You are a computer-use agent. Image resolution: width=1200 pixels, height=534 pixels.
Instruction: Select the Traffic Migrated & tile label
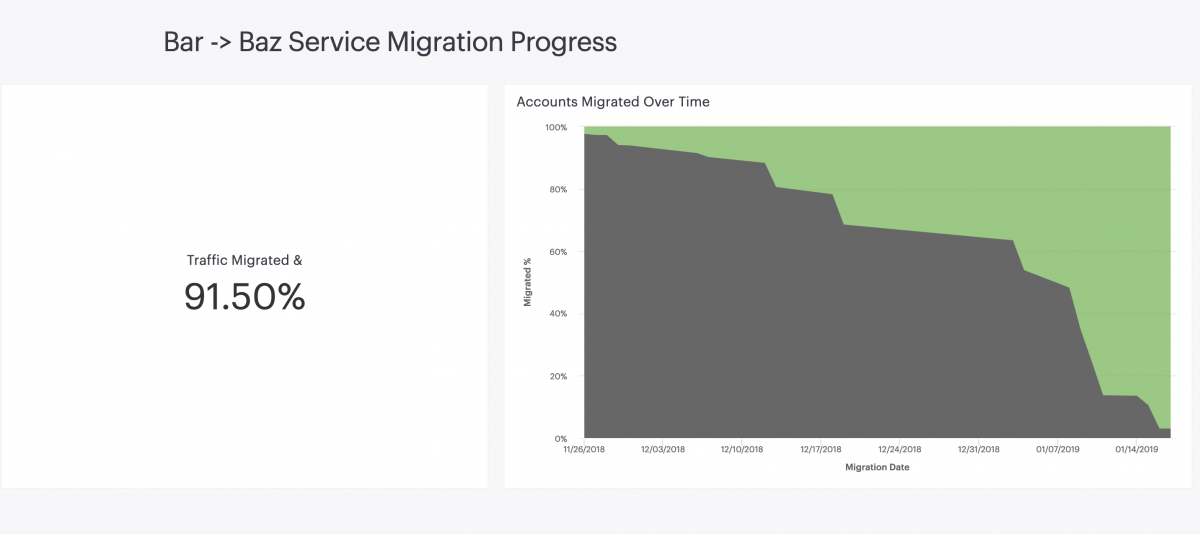pos(244,260)
